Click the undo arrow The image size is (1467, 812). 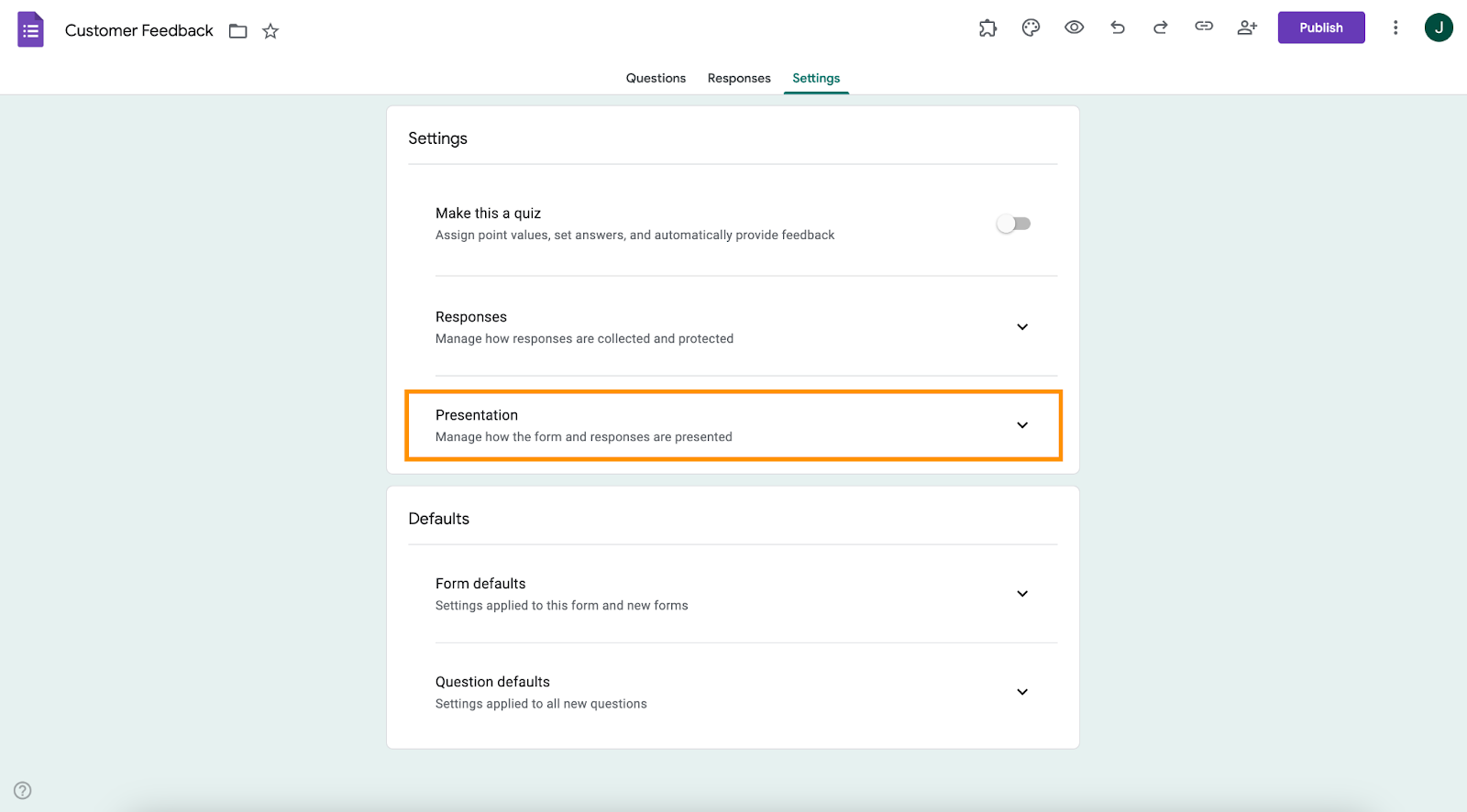(x=1117, y=27)
